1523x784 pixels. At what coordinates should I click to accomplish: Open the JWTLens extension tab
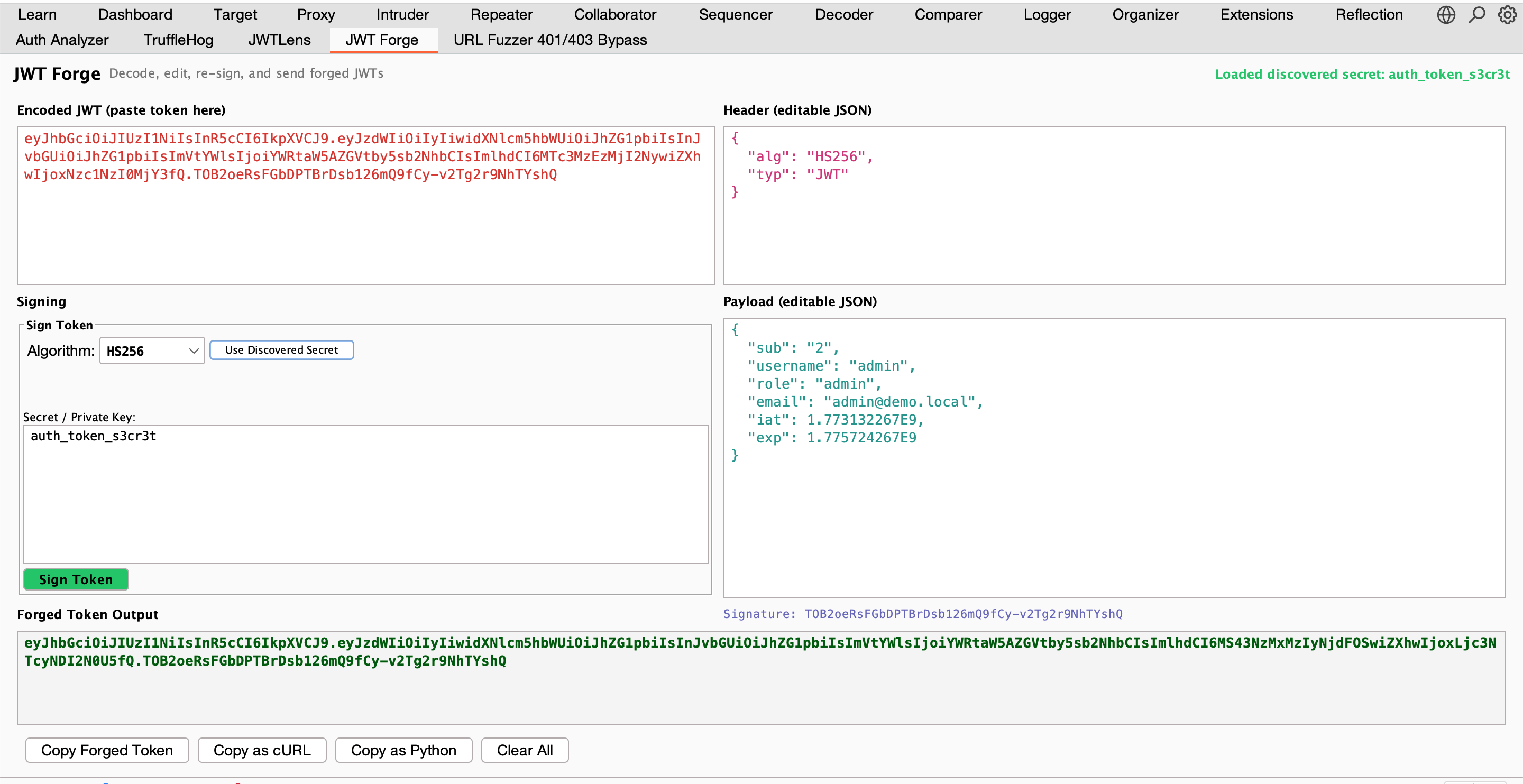[x=279, y=40]
